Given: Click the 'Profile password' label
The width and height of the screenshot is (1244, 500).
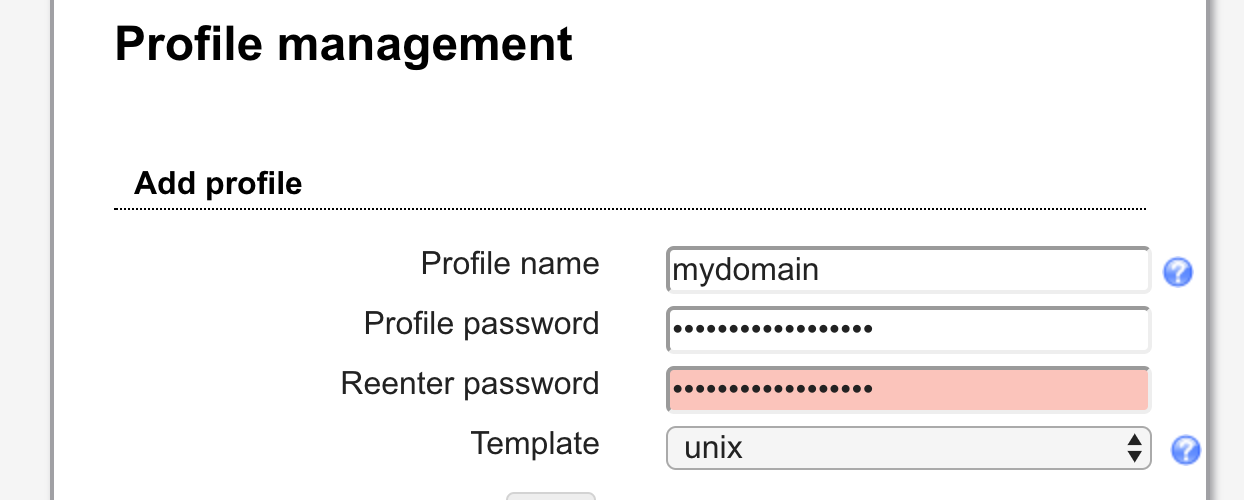Looking at the screenshot, I should (x=481, y=324).
